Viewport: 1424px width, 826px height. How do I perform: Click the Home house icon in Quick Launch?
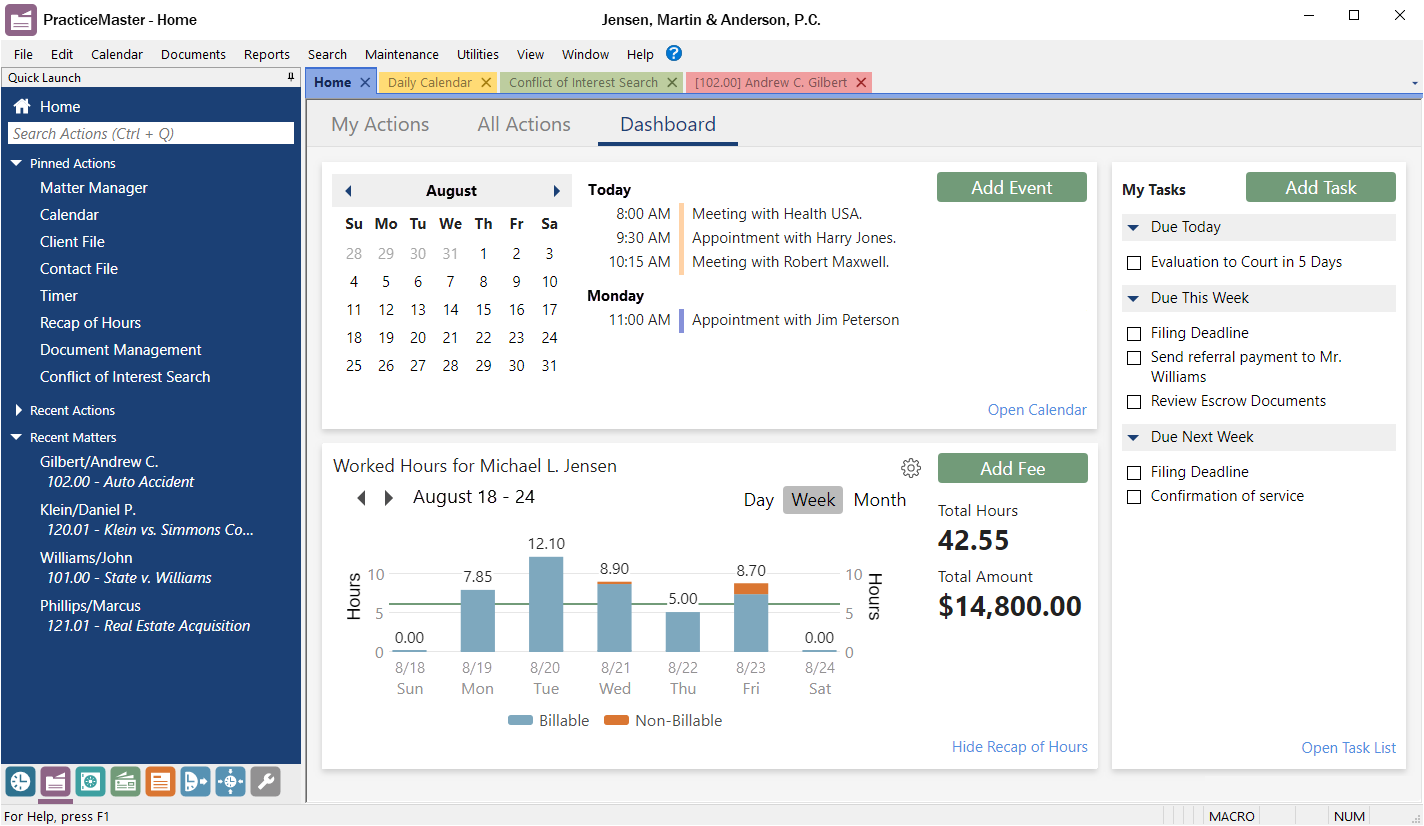(x=21, y=107)
